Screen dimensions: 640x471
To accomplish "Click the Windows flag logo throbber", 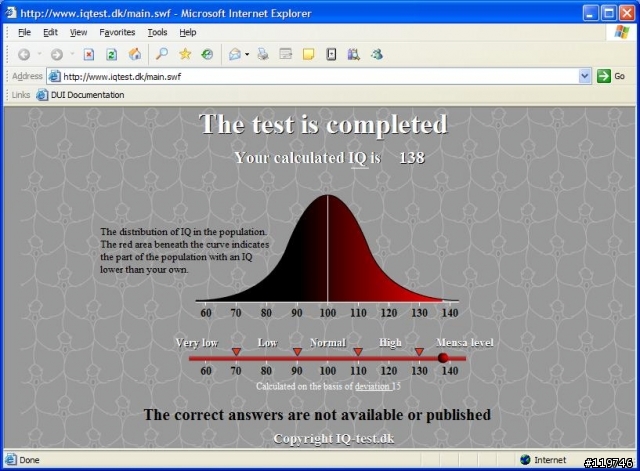I will click(x=622, y=32).
